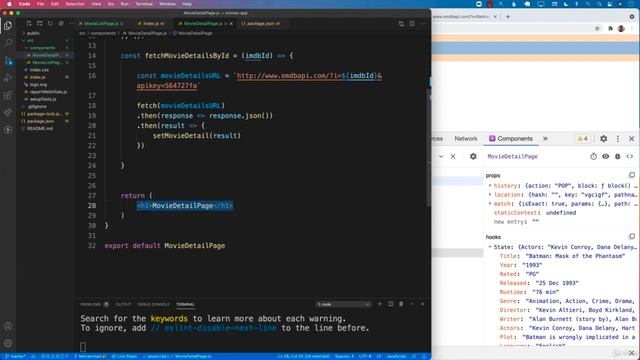Collapse all folders in explorer
This screenshot has height=360, width=640.
pos(61,24)
